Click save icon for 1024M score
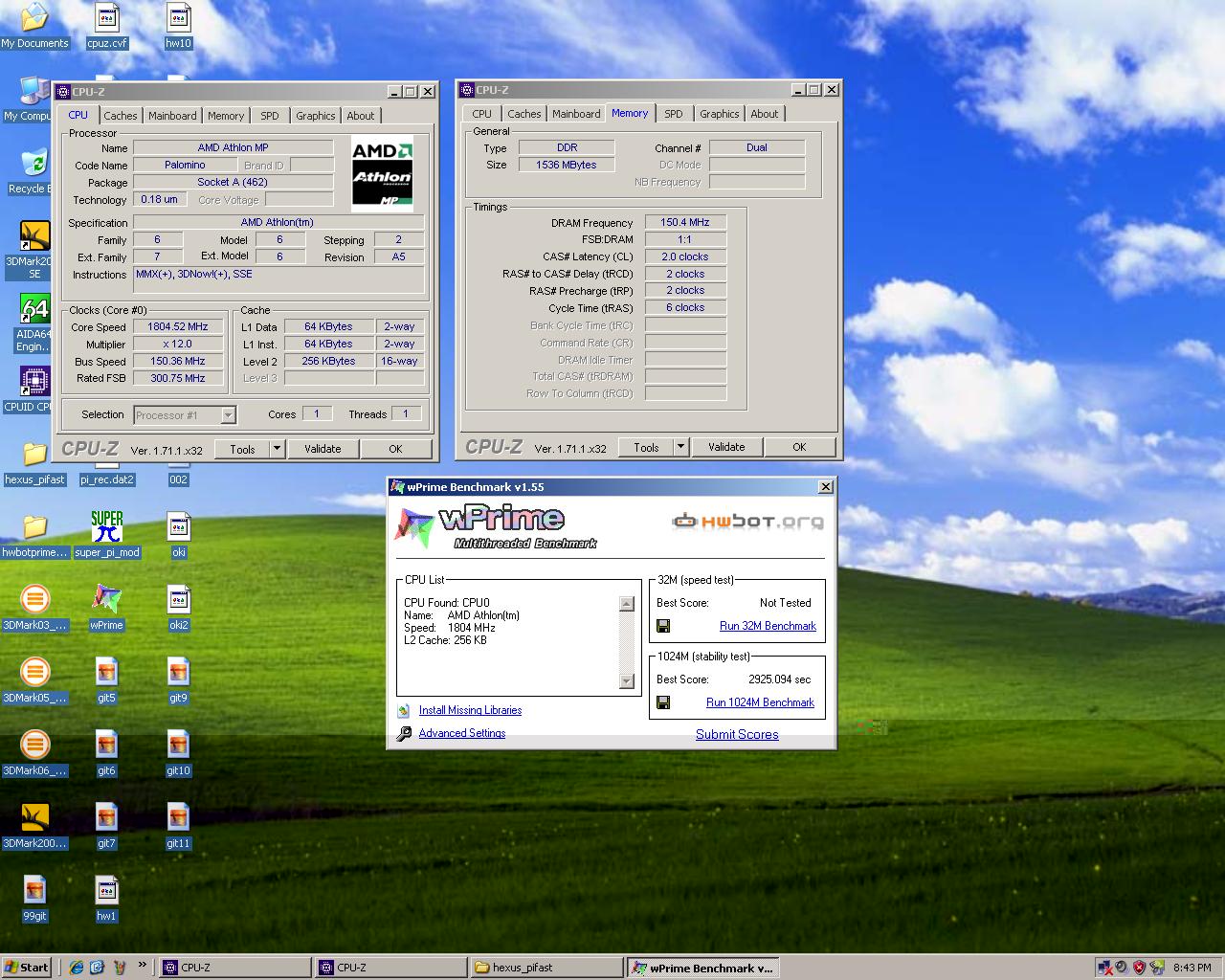The image size is (1225, 980). pos(663,702)
